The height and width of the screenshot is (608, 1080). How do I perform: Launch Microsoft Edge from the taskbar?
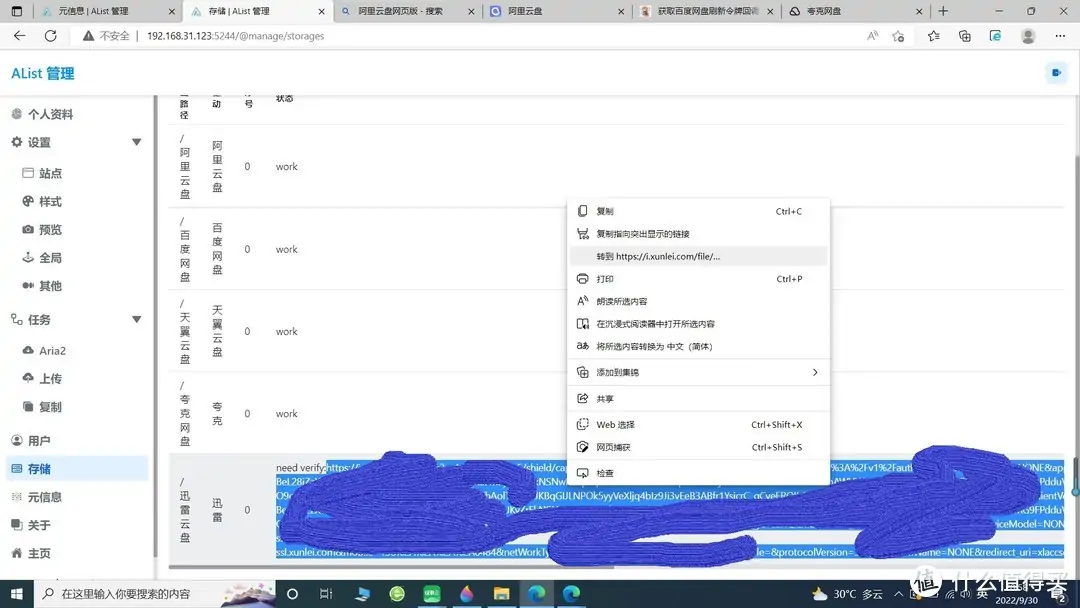coord(537,594)
